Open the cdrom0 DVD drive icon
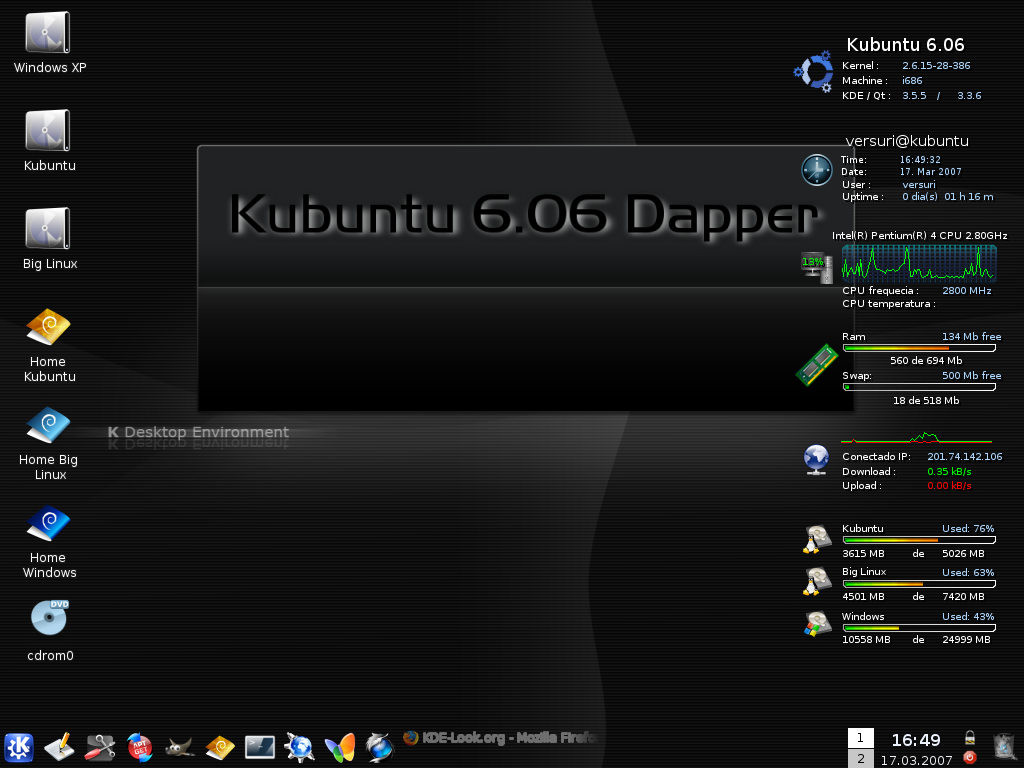Image resolution: width=1024 pixels, height=768 pixels. [50, 630]
